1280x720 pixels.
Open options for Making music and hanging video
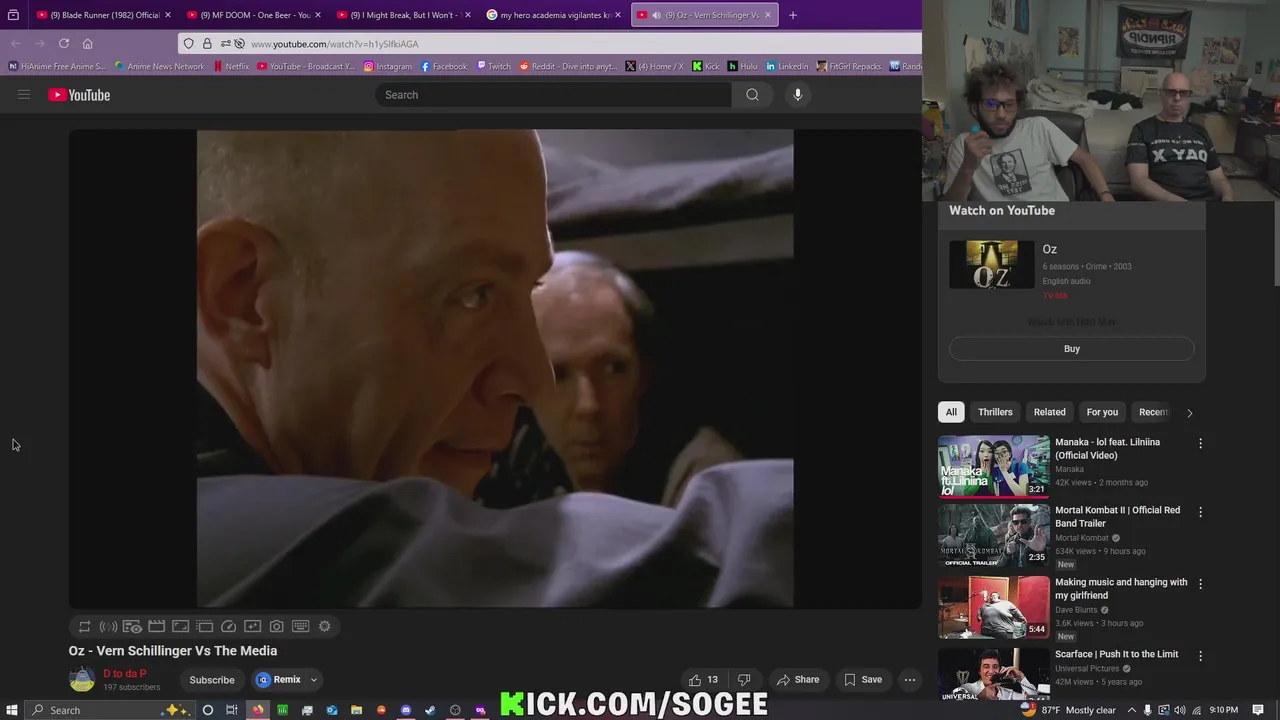[1200, 583]
